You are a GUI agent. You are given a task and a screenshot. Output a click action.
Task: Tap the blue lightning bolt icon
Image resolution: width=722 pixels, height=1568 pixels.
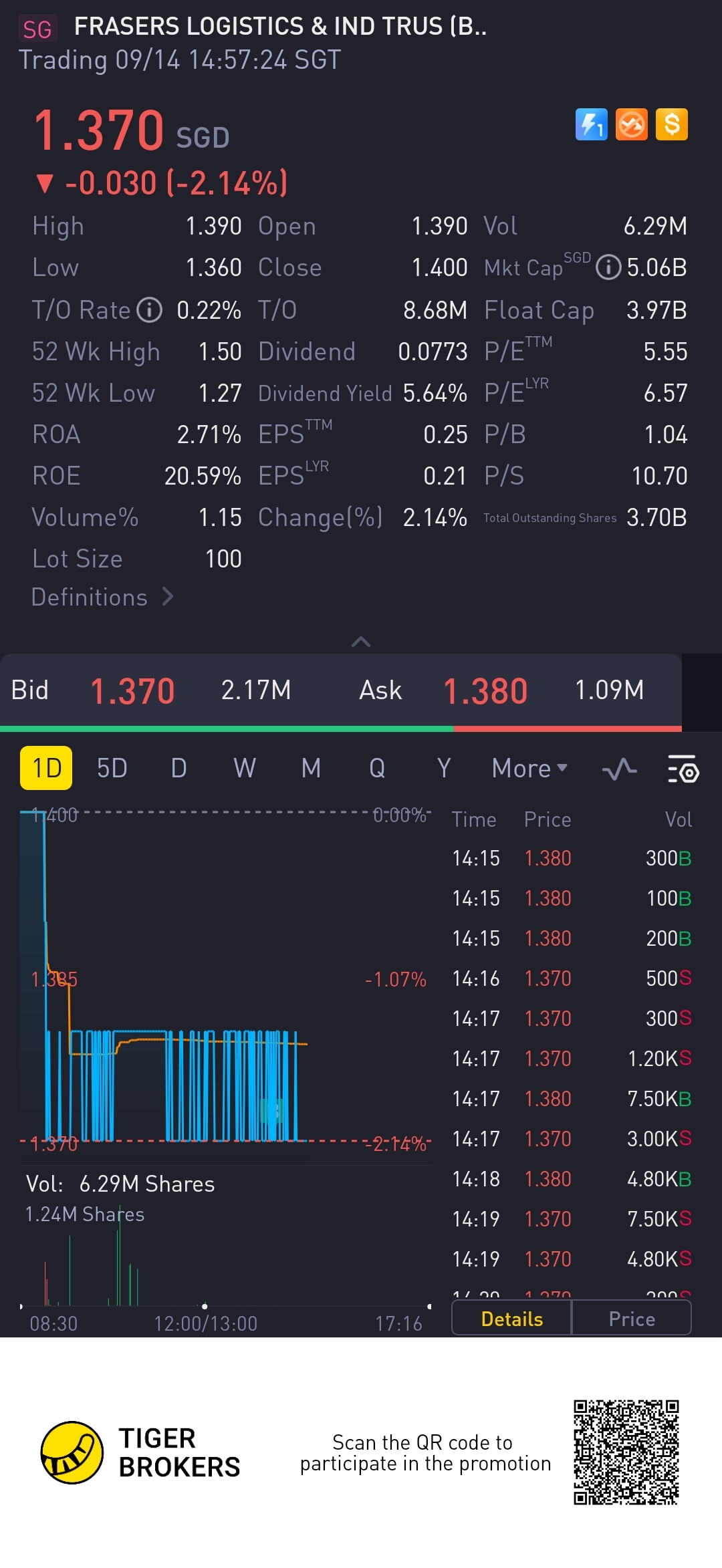click(x=591, y=124)
